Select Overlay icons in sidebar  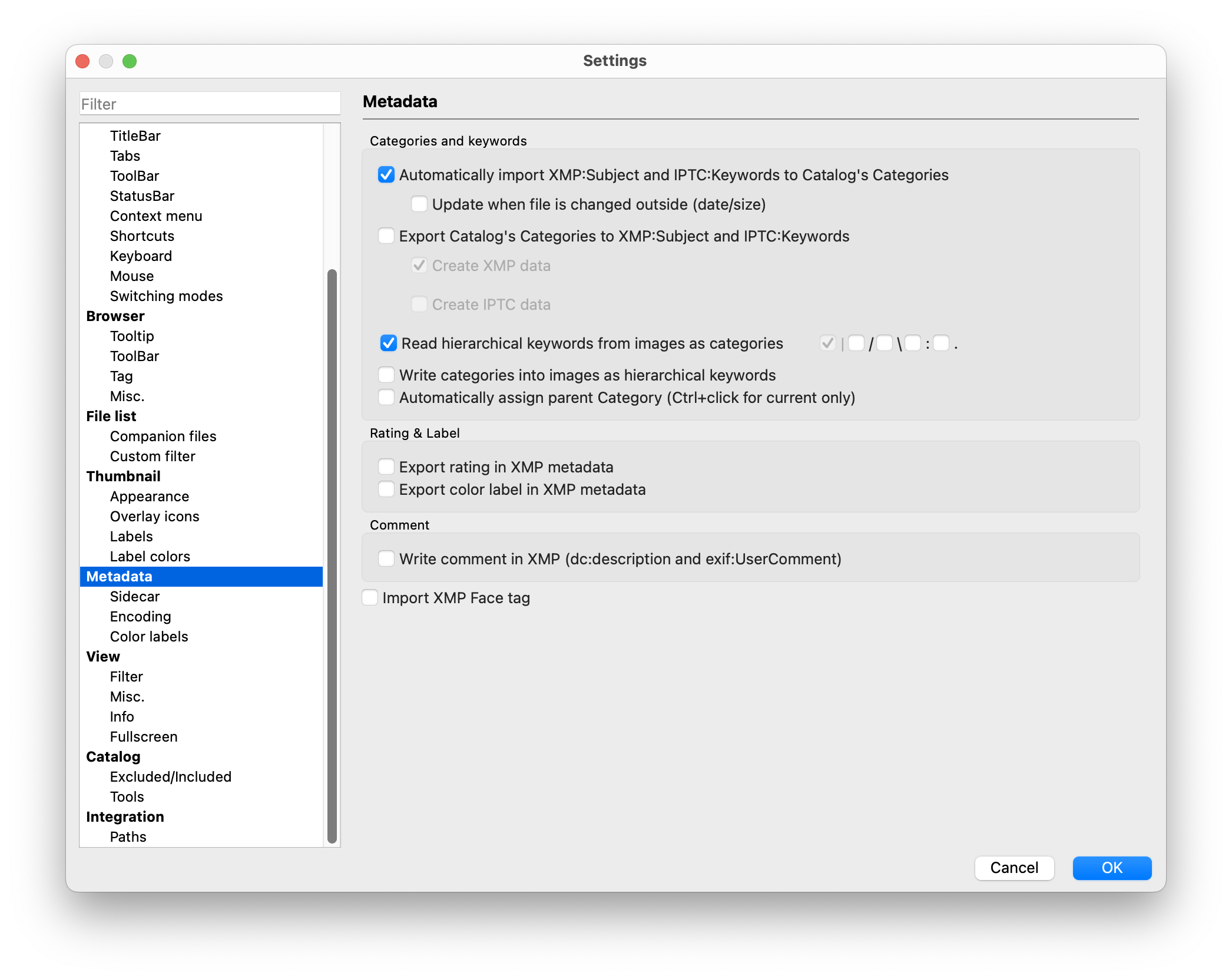tap(154, 517)
